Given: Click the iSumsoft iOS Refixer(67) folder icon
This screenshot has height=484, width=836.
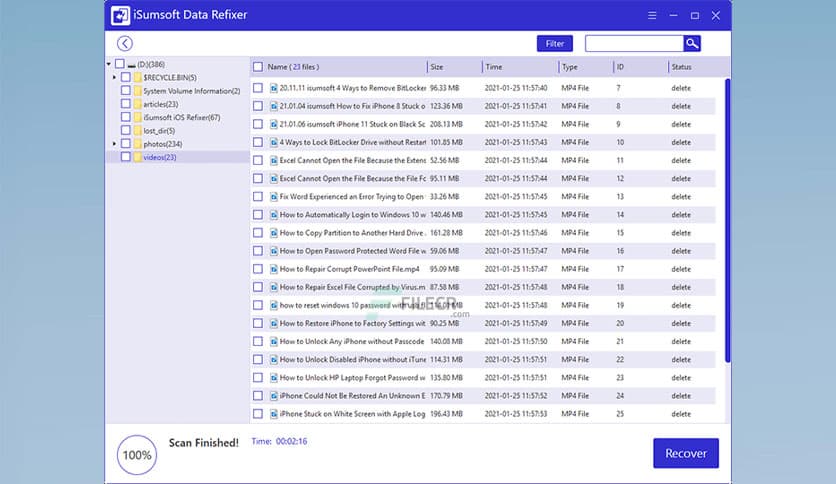Looking at the screenshot, I should pos(138,117).
